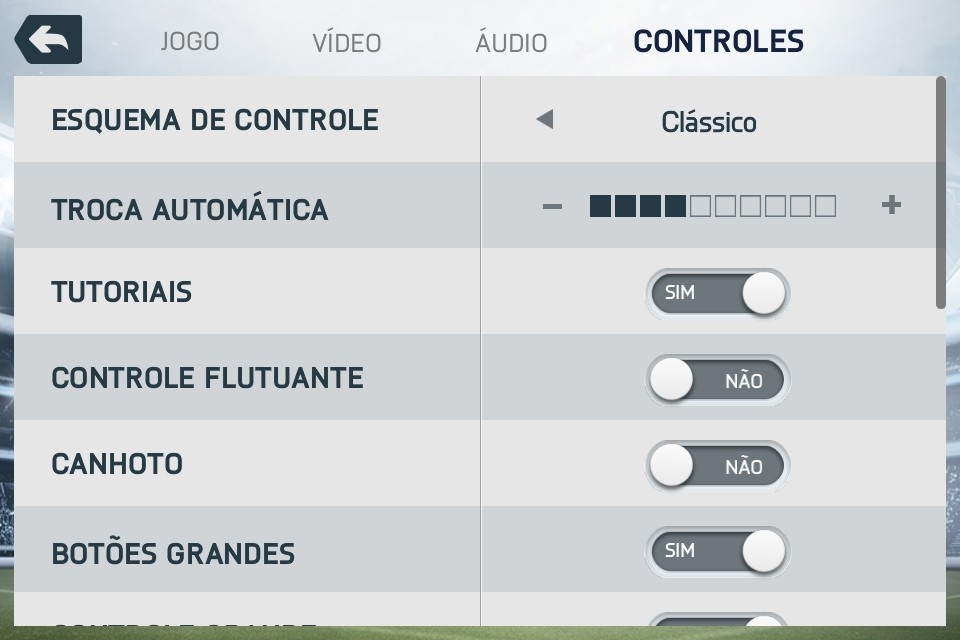Disable the Tutoriais toggle

[717, 294]
